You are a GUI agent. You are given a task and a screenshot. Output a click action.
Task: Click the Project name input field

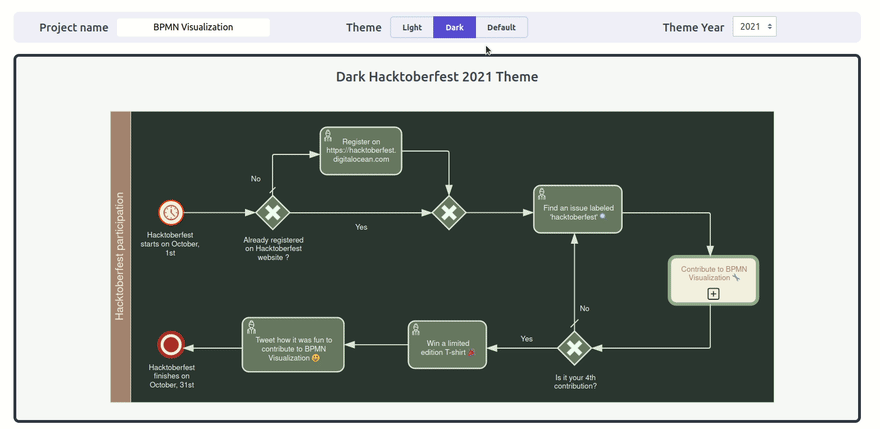pyautogui.click(x=193, y=27)
